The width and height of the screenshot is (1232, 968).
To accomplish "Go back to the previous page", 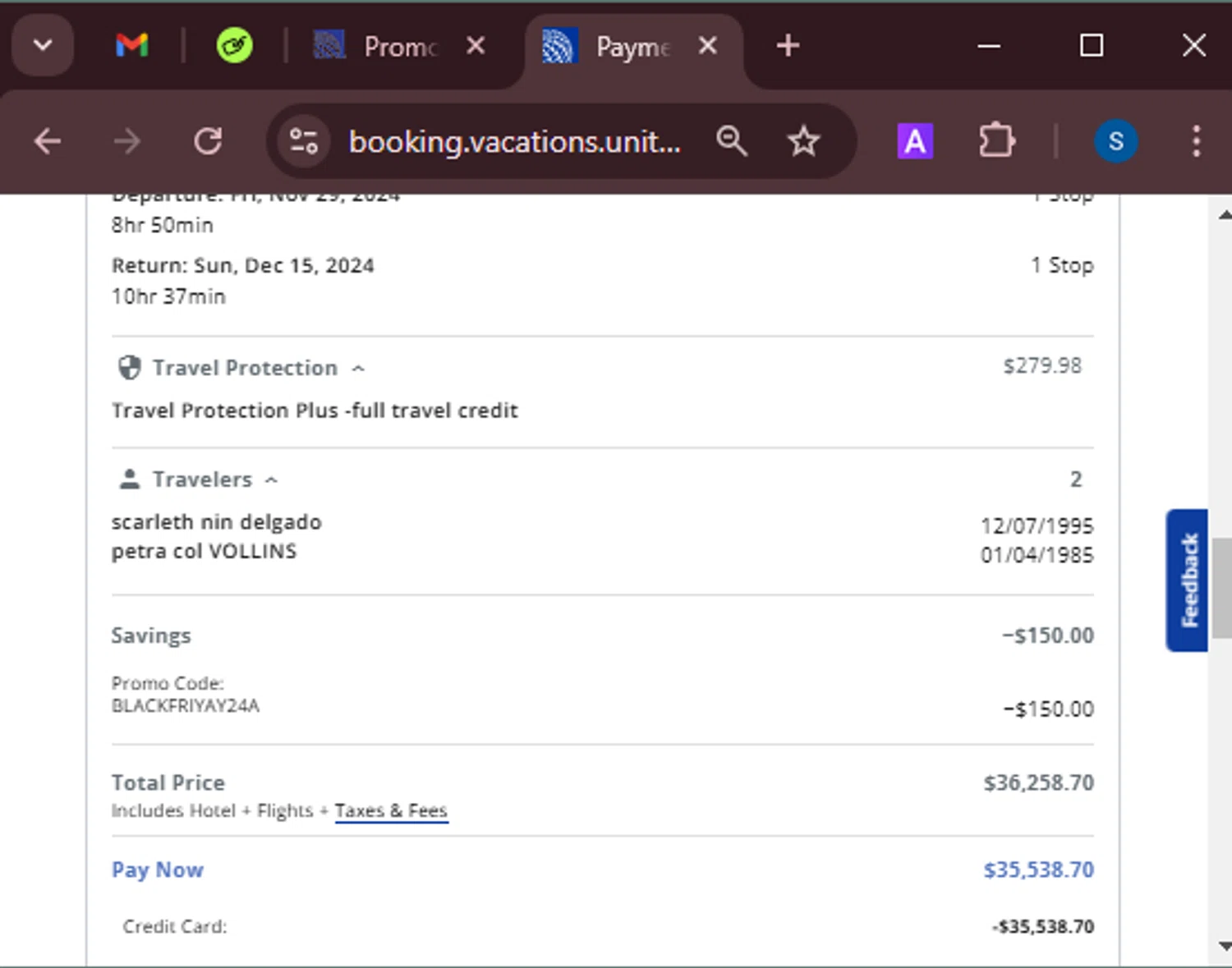I will [x=48, y=142].
